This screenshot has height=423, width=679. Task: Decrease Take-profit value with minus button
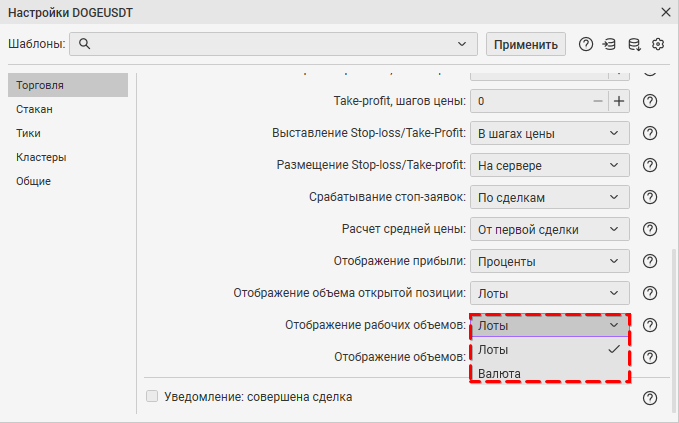(598, 101)
